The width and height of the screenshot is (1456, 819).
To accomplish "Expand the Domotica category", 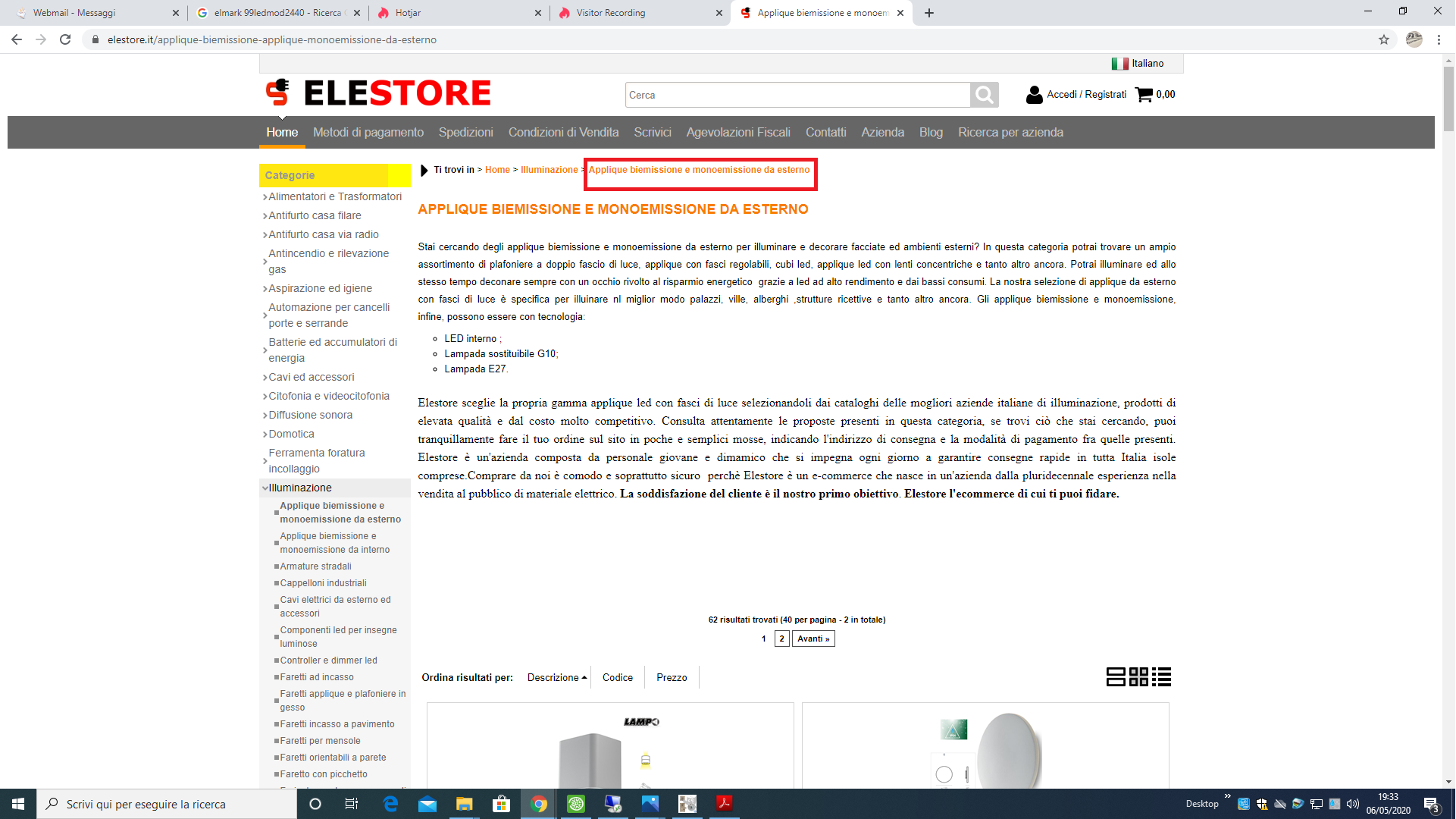I will pos(291,434).
